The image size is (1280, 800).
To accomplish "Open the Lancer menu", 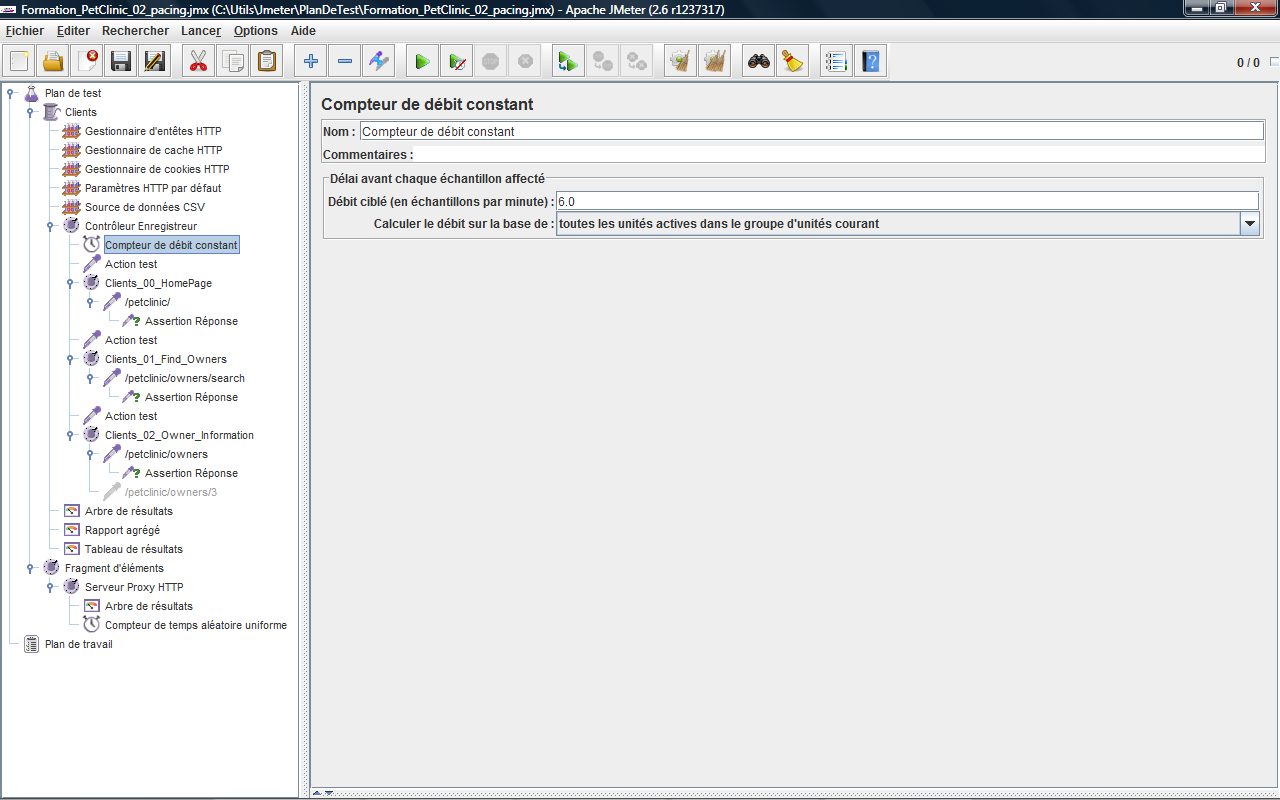I will pyautogui.click(x=201, y=31).
